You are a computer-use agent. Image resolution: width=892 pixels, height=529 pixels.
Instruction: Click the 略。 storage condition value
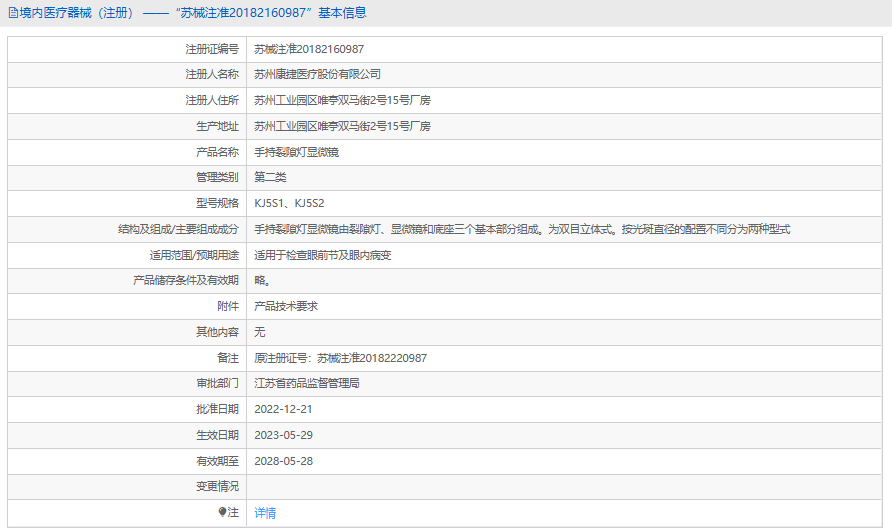point(262,280)
